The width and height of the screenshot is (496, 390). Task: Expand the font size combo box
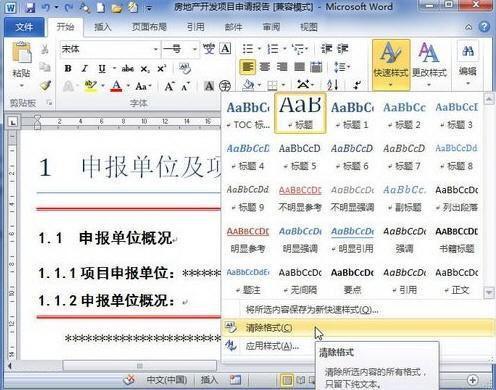click(x=195, y=50)
